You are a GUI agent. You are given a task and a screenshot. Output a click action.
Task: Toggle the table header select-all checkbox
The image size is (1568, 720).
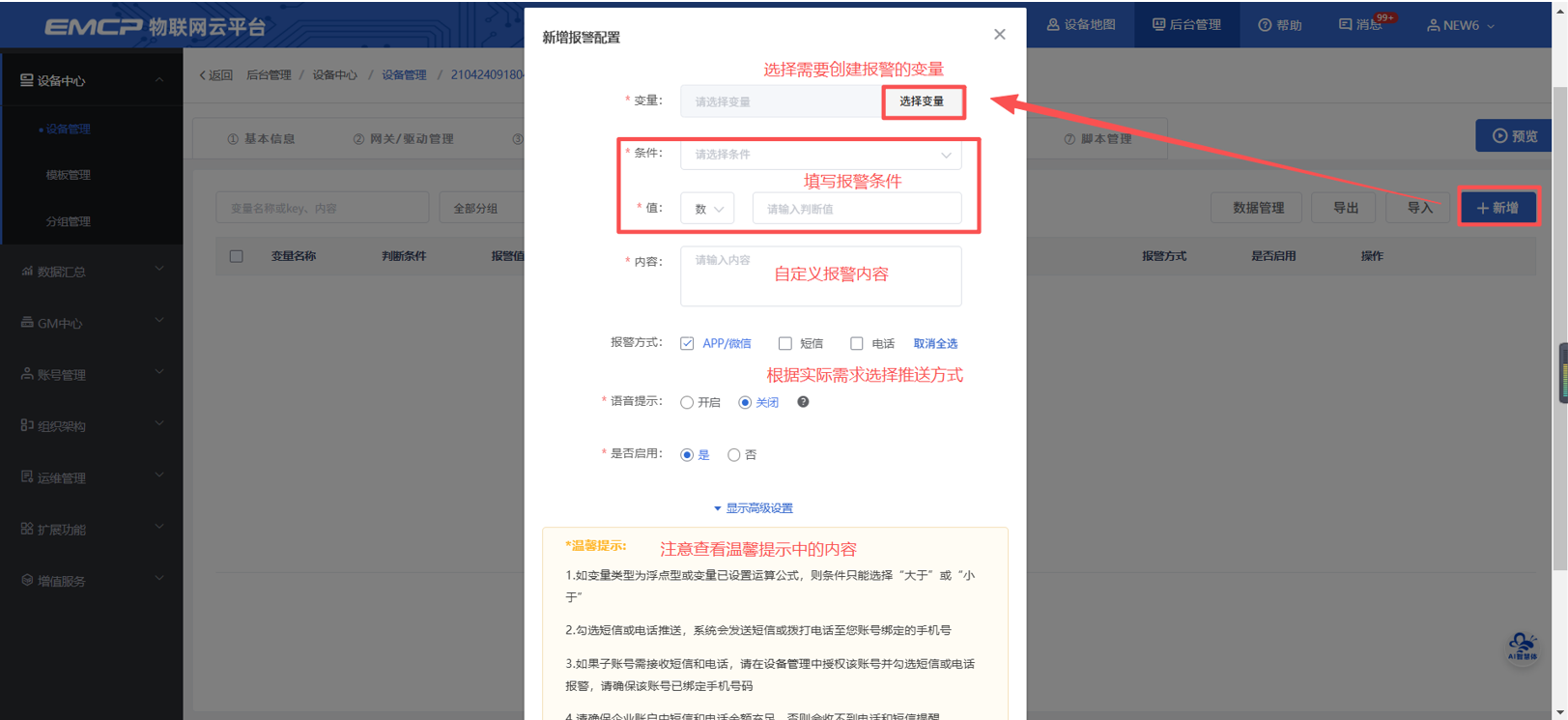click(237, 257)
